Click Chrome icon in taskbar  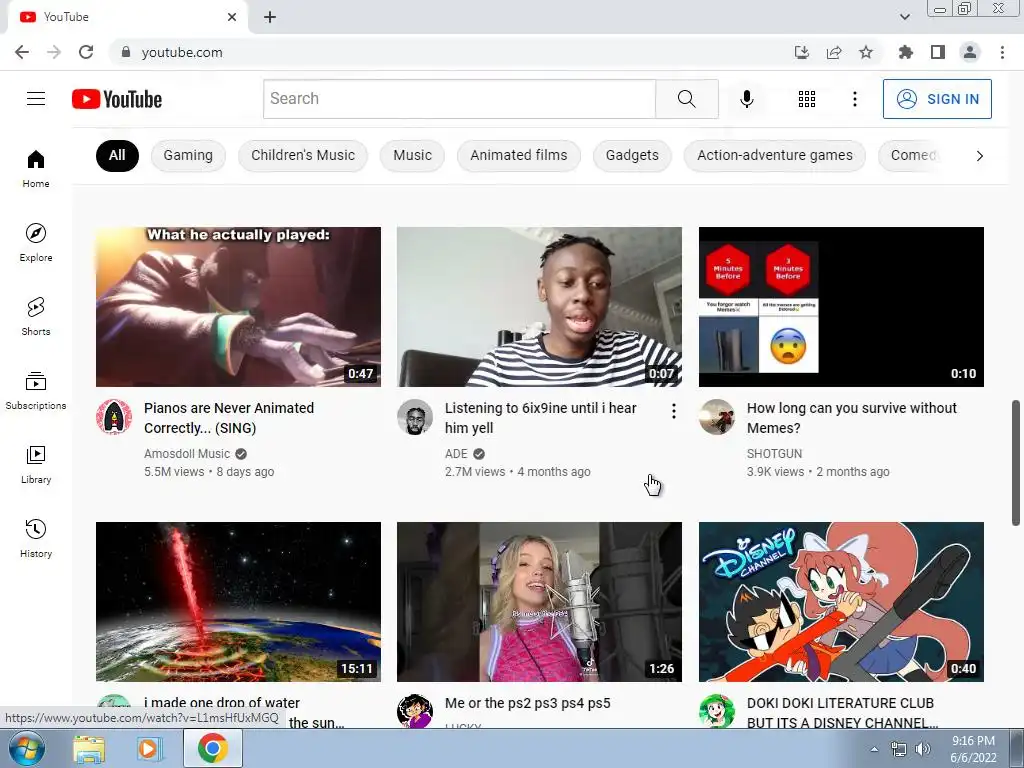coord(213,748)
